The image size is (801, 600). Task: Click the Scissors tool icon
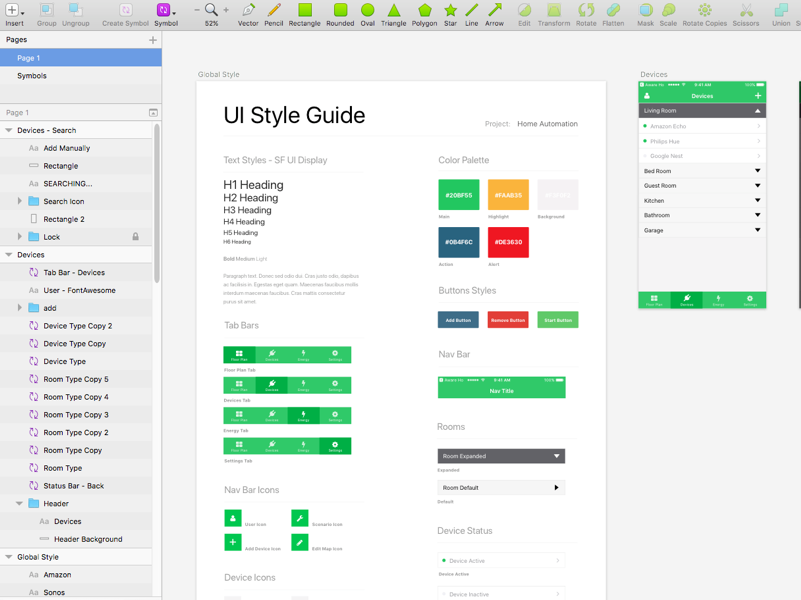(x=746, y=10)
